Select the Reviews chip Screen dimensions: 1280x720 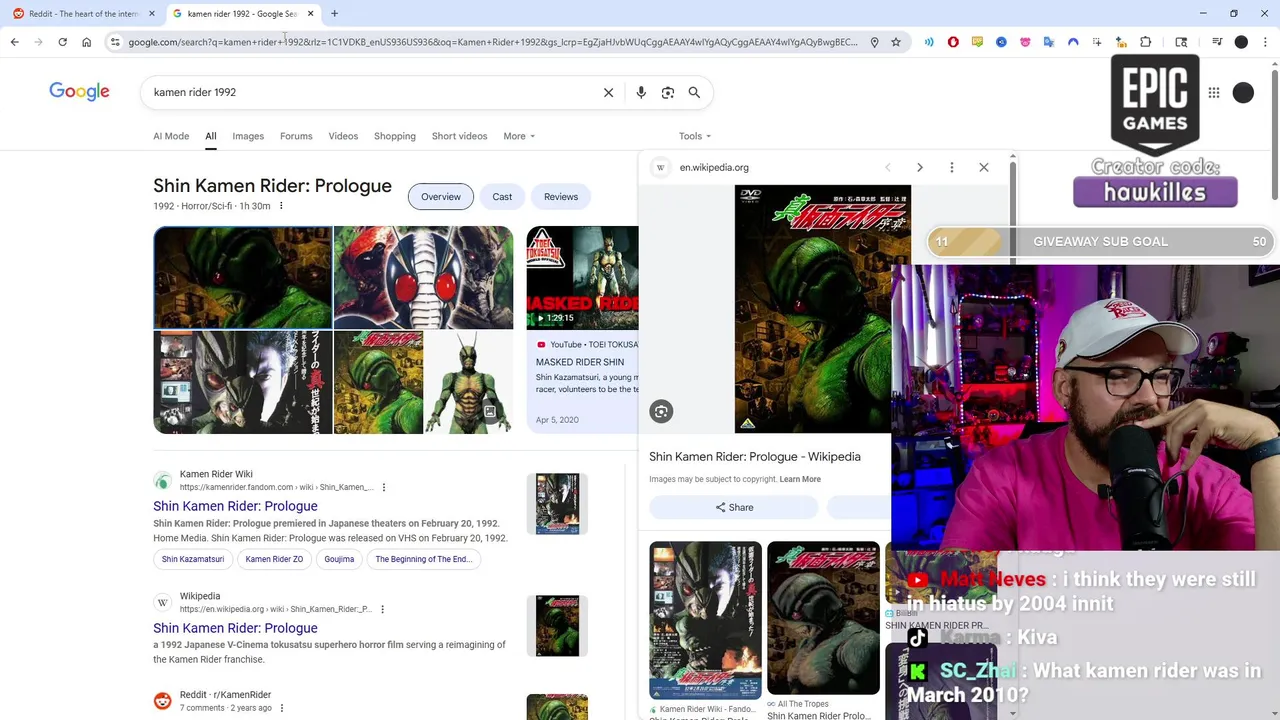[561, 197]
